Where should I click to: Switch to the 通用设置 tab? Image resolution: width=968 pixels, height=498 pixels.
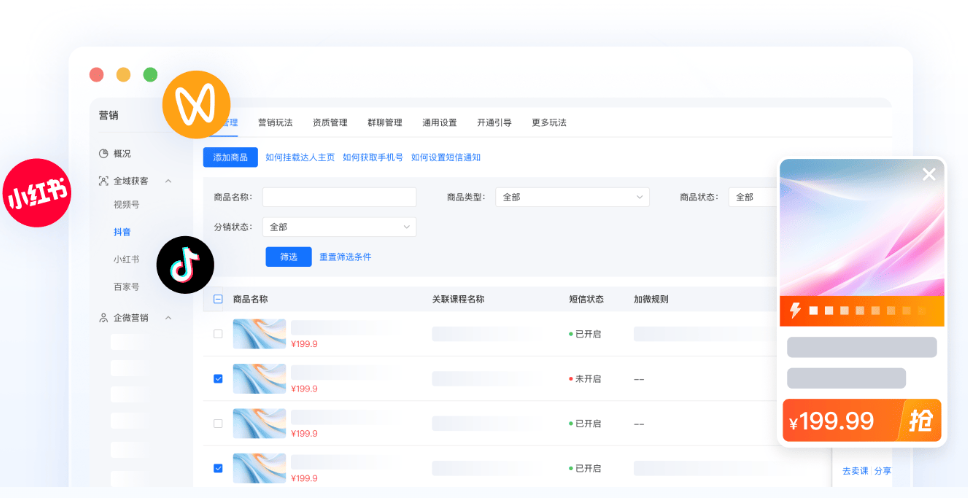click(440, 123)
